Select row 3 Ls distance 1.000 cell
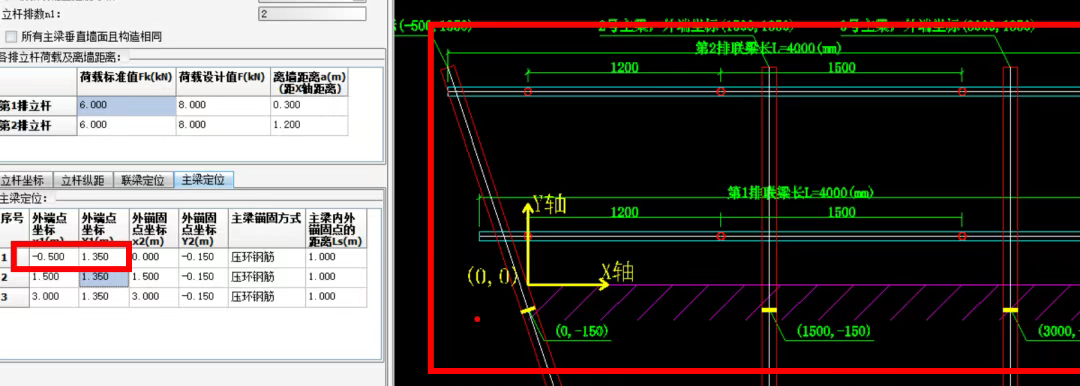This screenshot has width=1080, height=386. click(x=335, y=296)
